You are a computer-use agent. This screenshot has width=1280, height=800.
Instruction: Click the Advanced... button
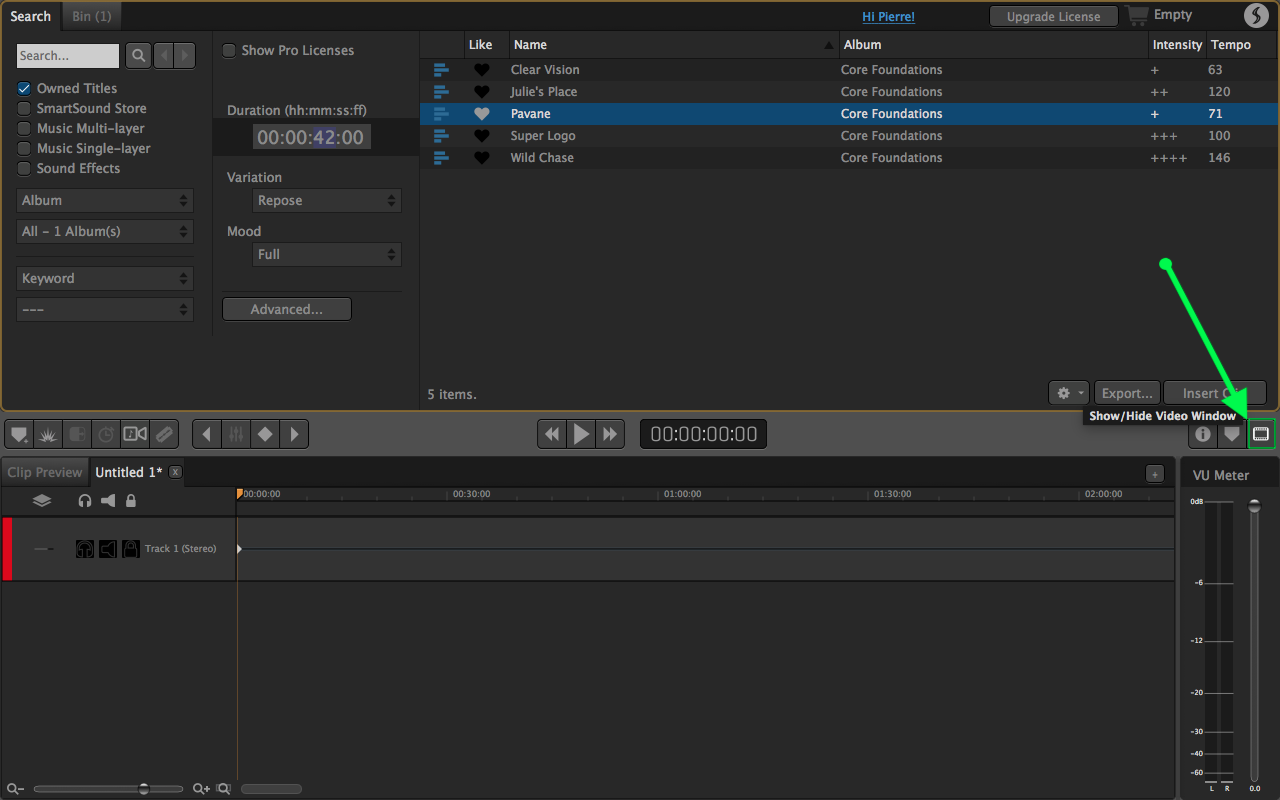click(287, 309)
